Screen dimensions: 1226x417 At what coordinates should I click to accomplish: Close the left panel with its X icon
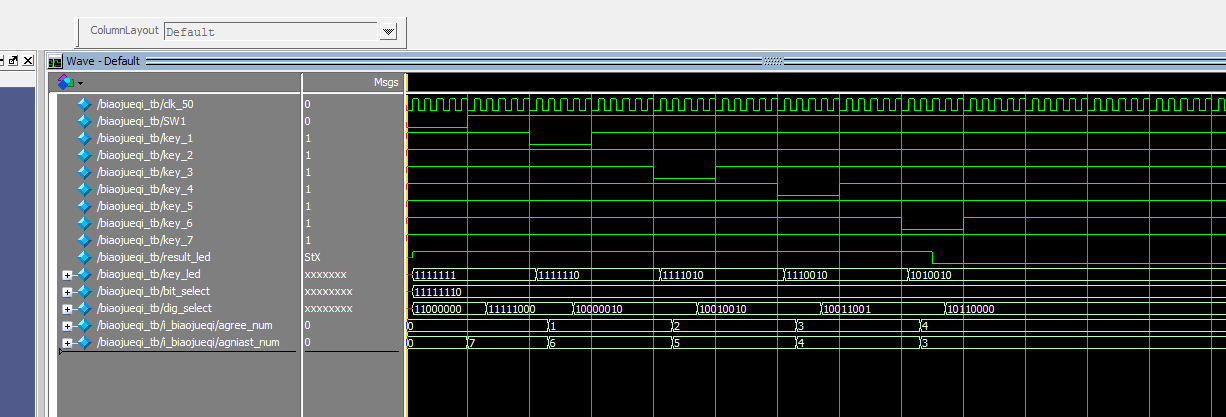[x=28, y=62]
